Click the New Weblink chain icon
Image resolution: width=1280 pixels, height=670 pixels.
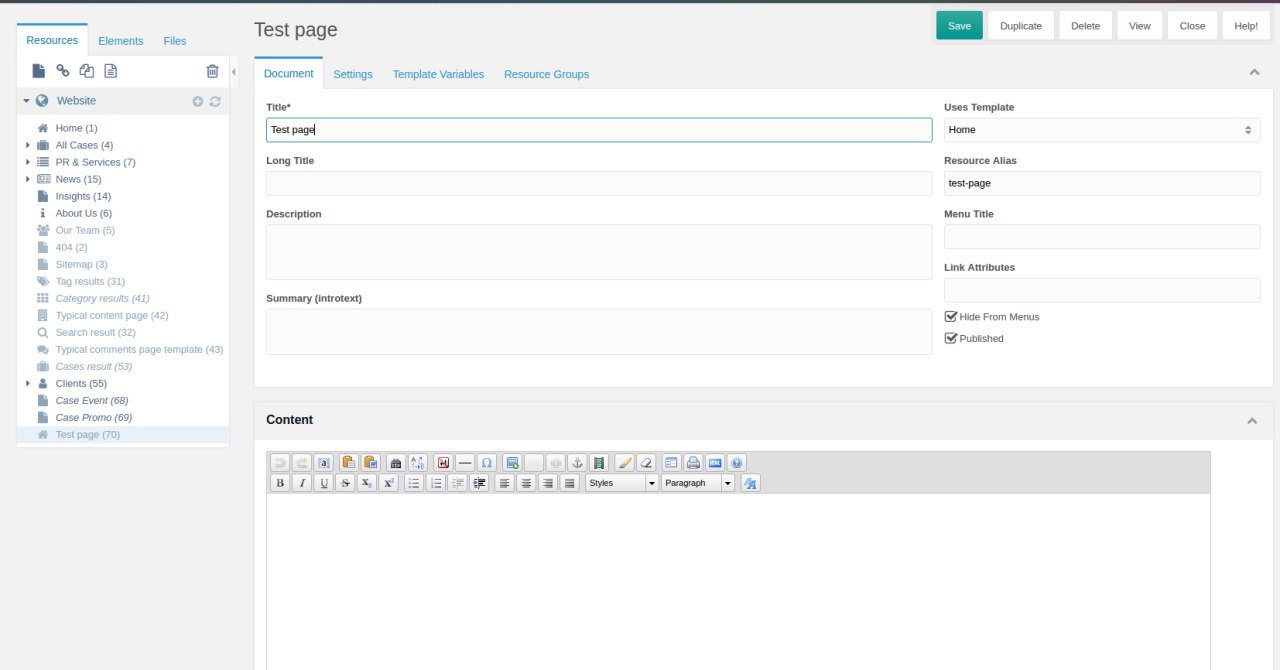click(63, 71)
